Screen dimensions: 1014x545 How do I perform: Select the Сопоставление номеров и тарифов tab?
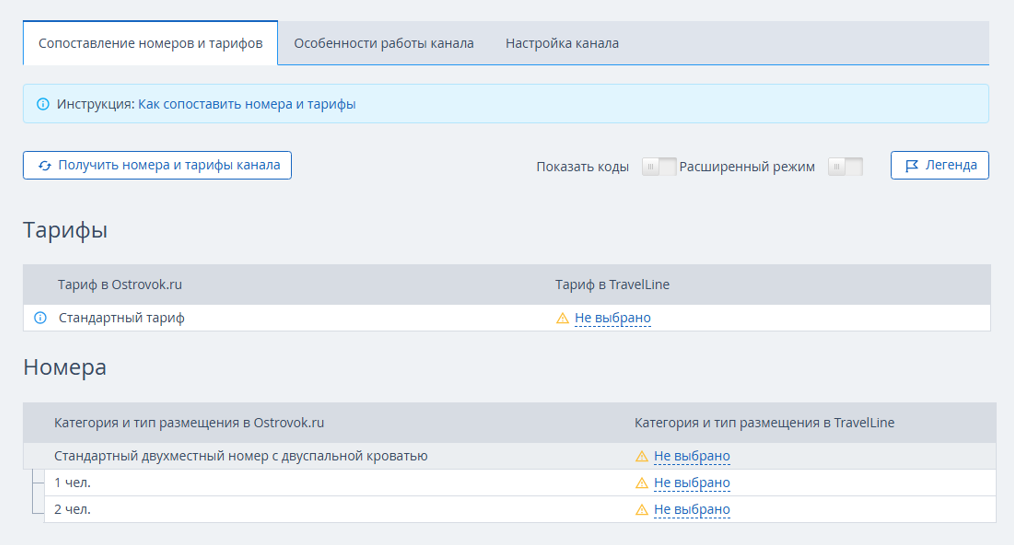(x=150, y=44)
